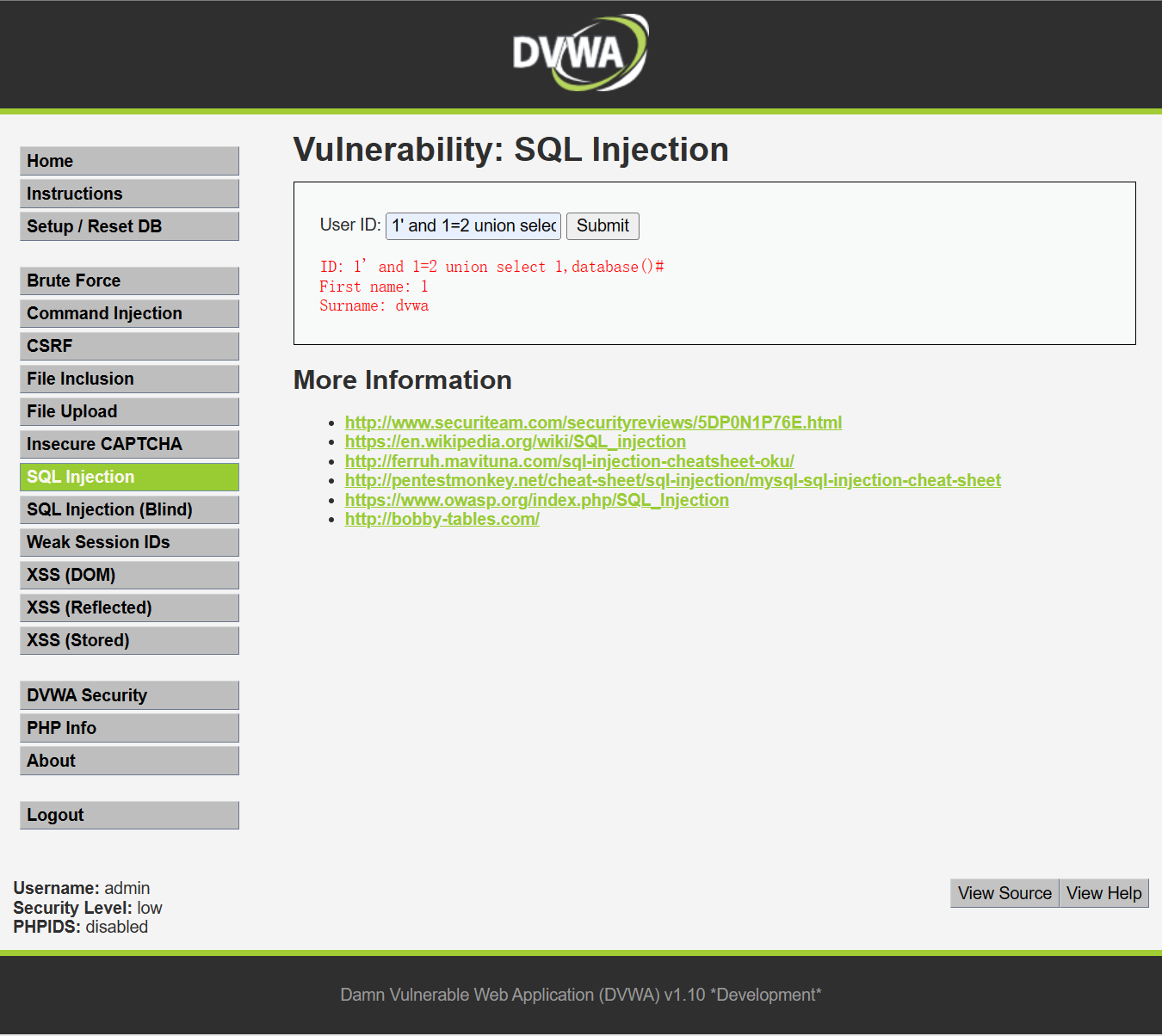The width and height of the screenshot is (1162, 1036).
Task: Open XSS (DOM) page
Action: (129, 575)
